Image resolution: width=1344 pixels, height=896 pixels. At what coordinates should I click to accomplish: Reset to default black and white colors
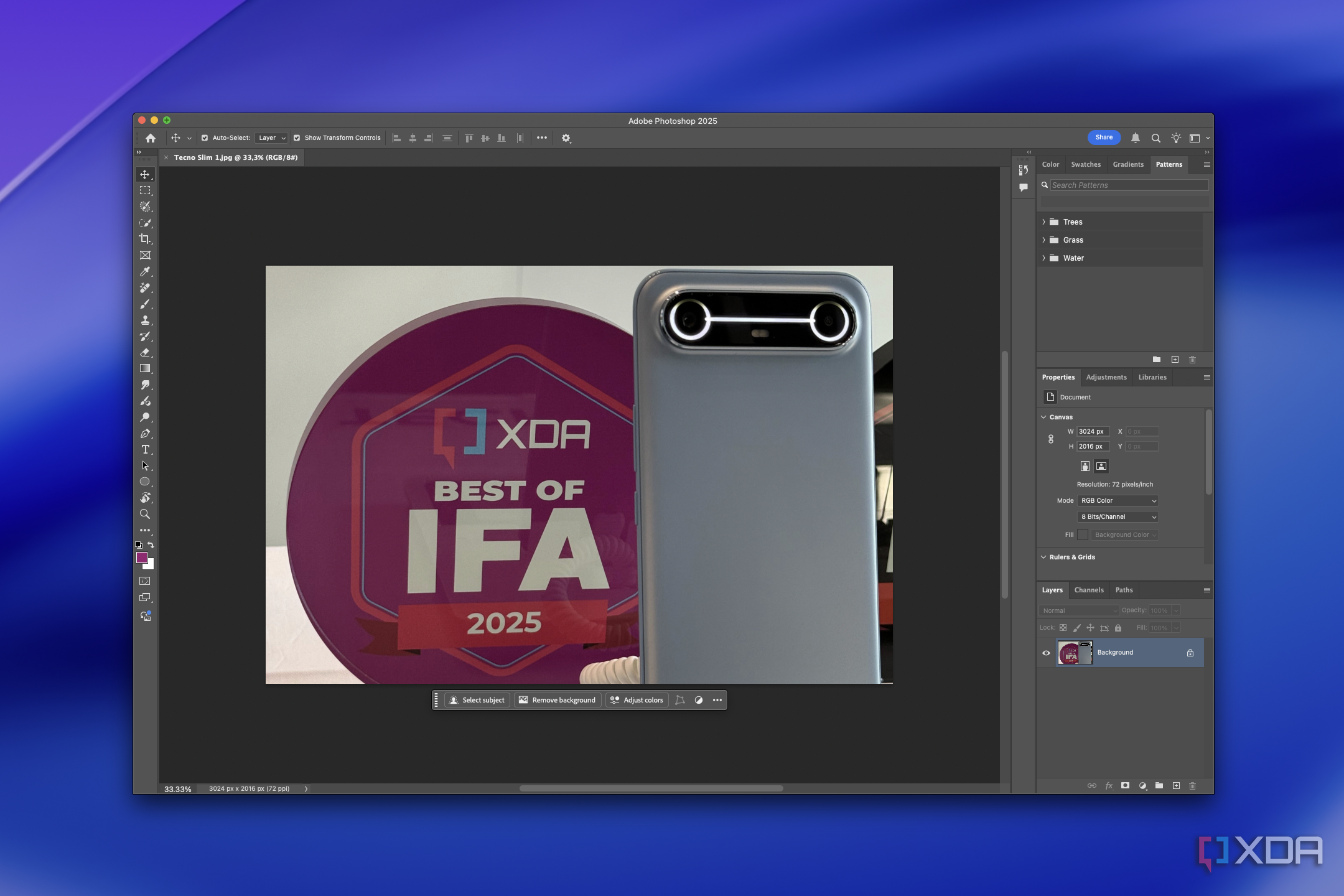click(139, 545)
